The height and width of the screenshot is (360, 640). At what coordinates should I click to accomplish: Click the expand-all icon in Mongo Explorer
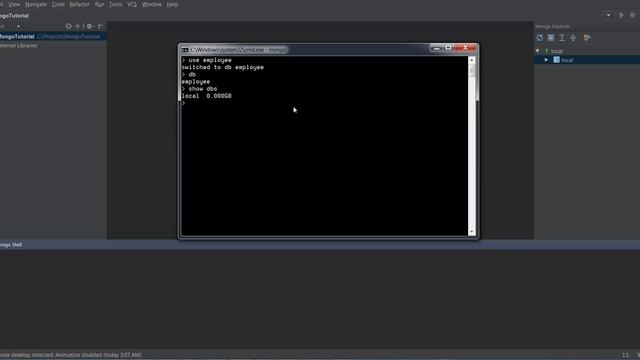click(x=562, y=38)
